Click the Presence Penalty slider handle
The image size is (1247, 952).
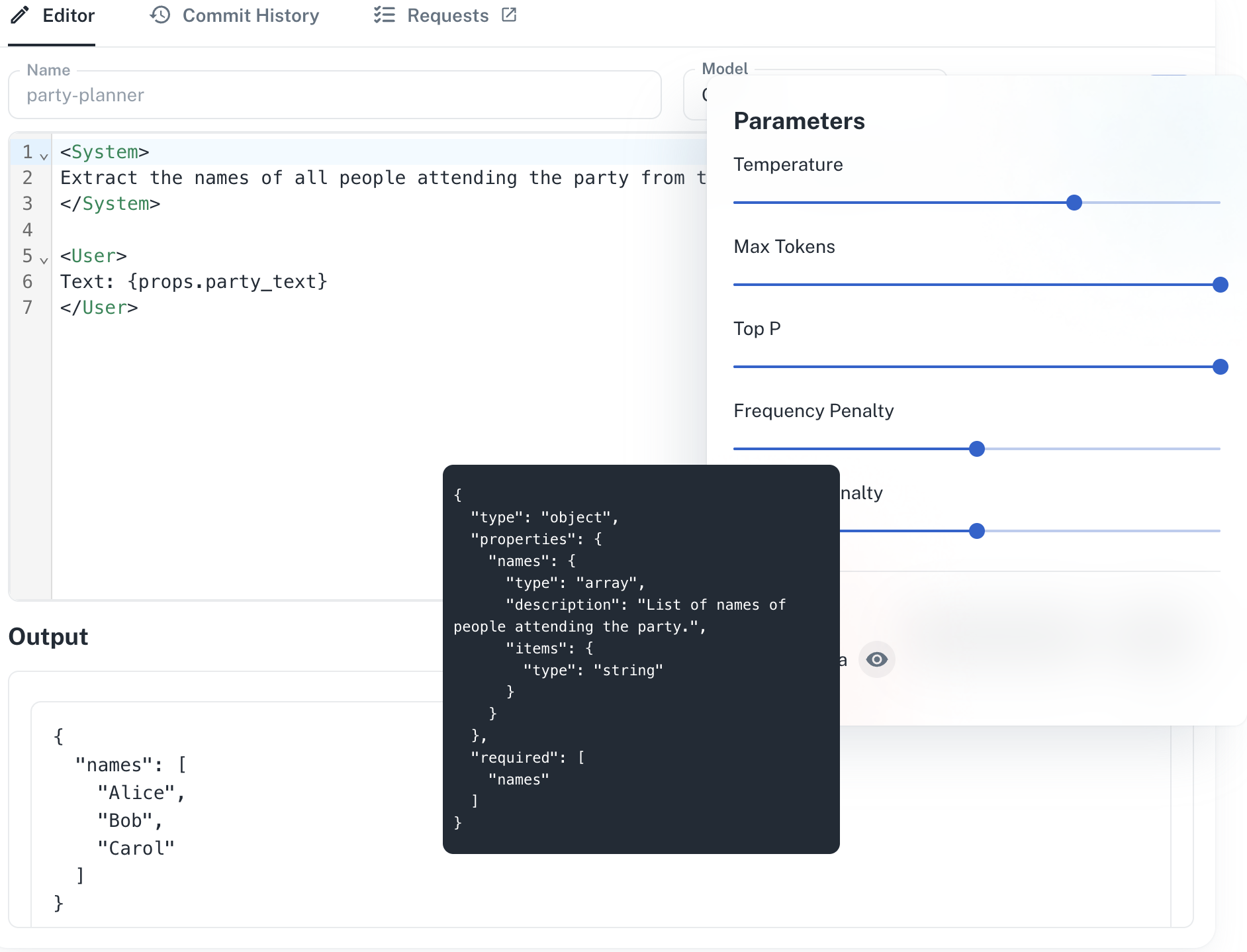(976, 530)
